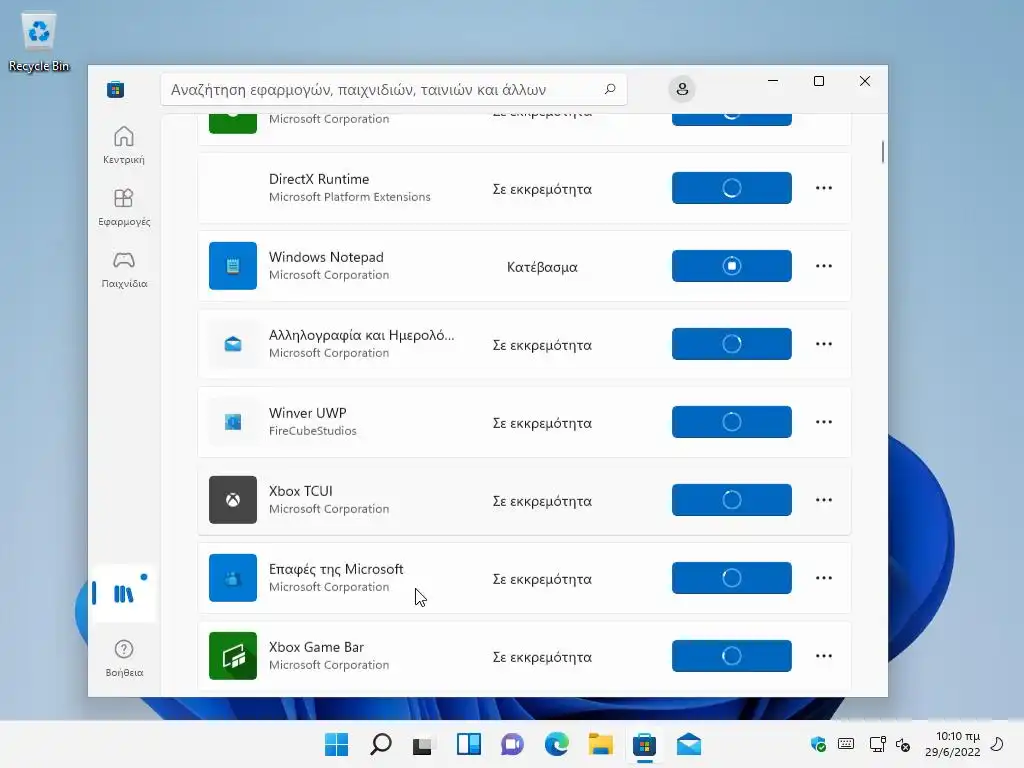
Task: Click DirectX Runtime pending progress button
Action: point(731,188)
